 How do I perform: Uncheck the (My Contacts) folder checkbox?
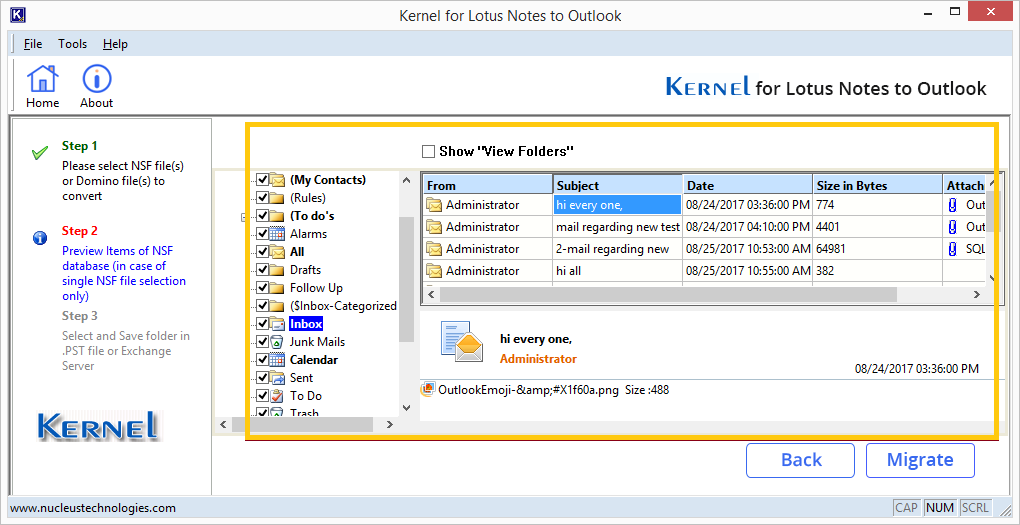click(263, 180)
